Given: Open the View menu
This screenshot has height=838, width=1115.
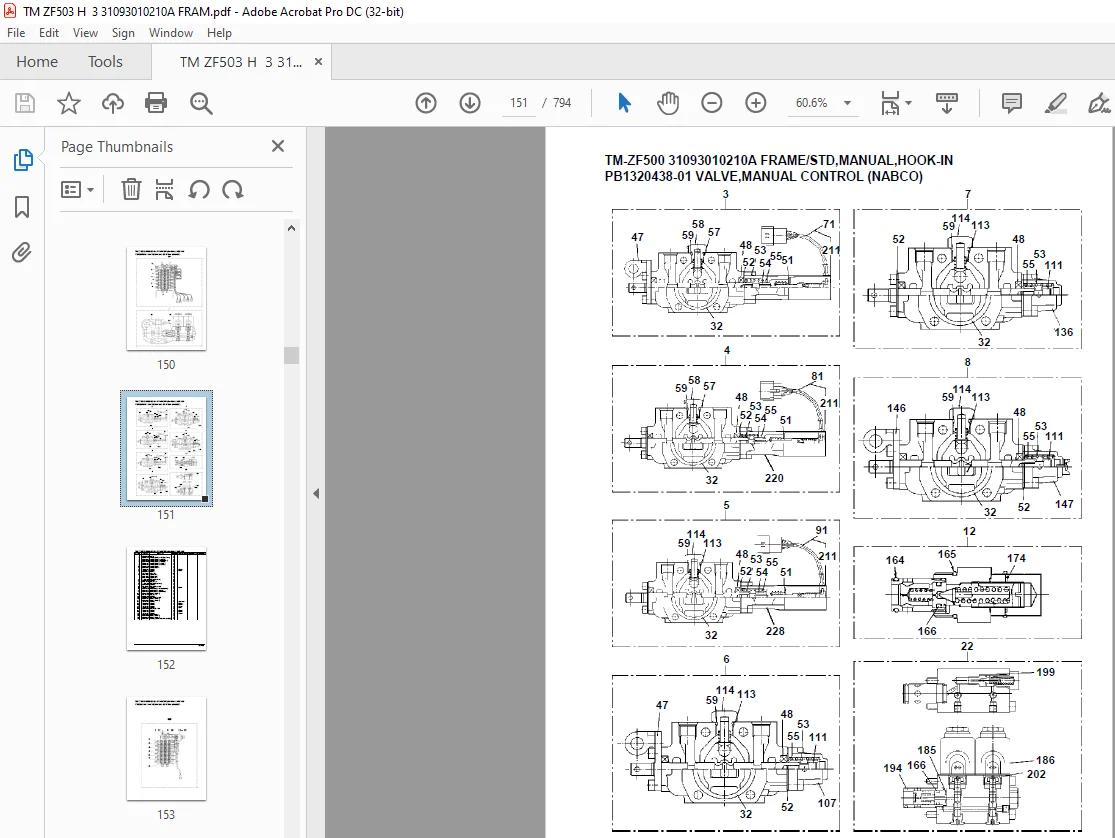Looking at the screenshot, I should (85, 33).
